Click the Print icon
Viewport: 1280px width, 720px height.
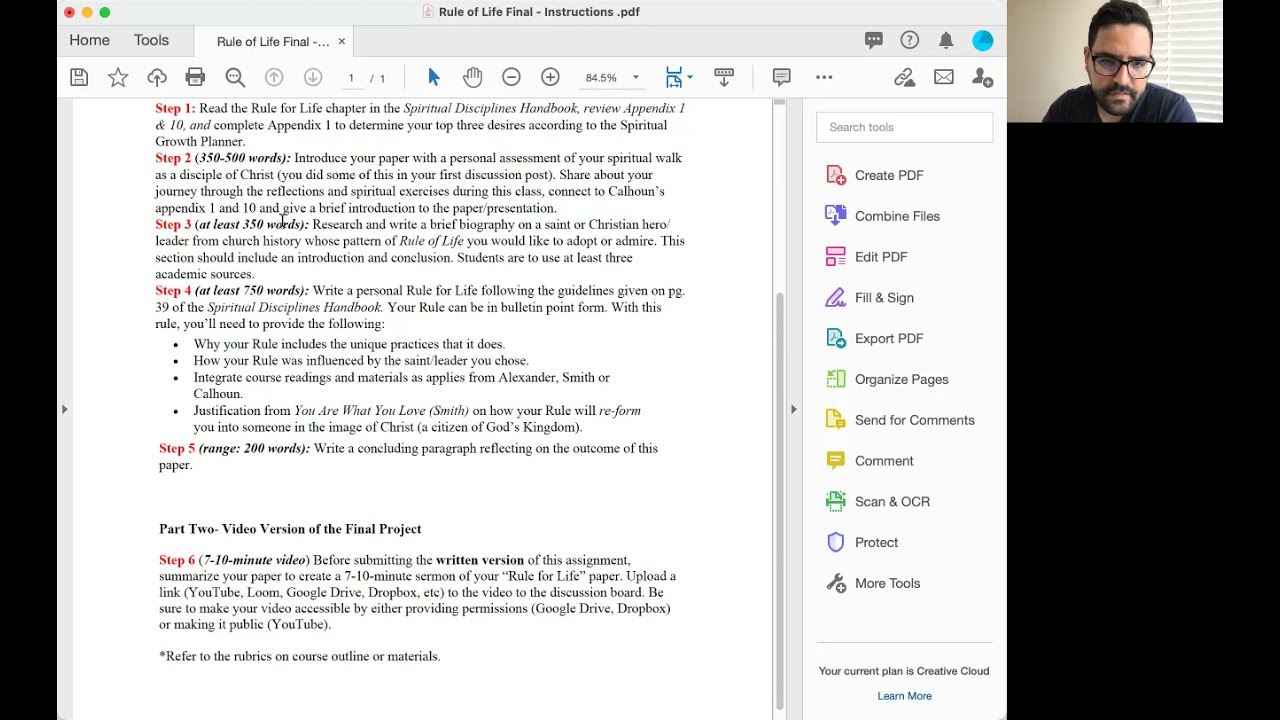click(195, 77)
